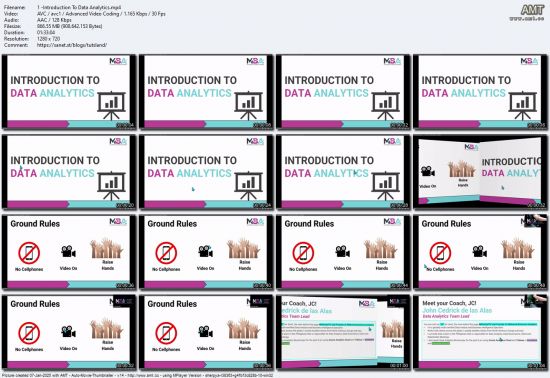This screenshot has height=378, width=550.
Task: Click the Filename value '1 -Introduction To Data Analytics.mp4'
Action: [x=79, y=7]
